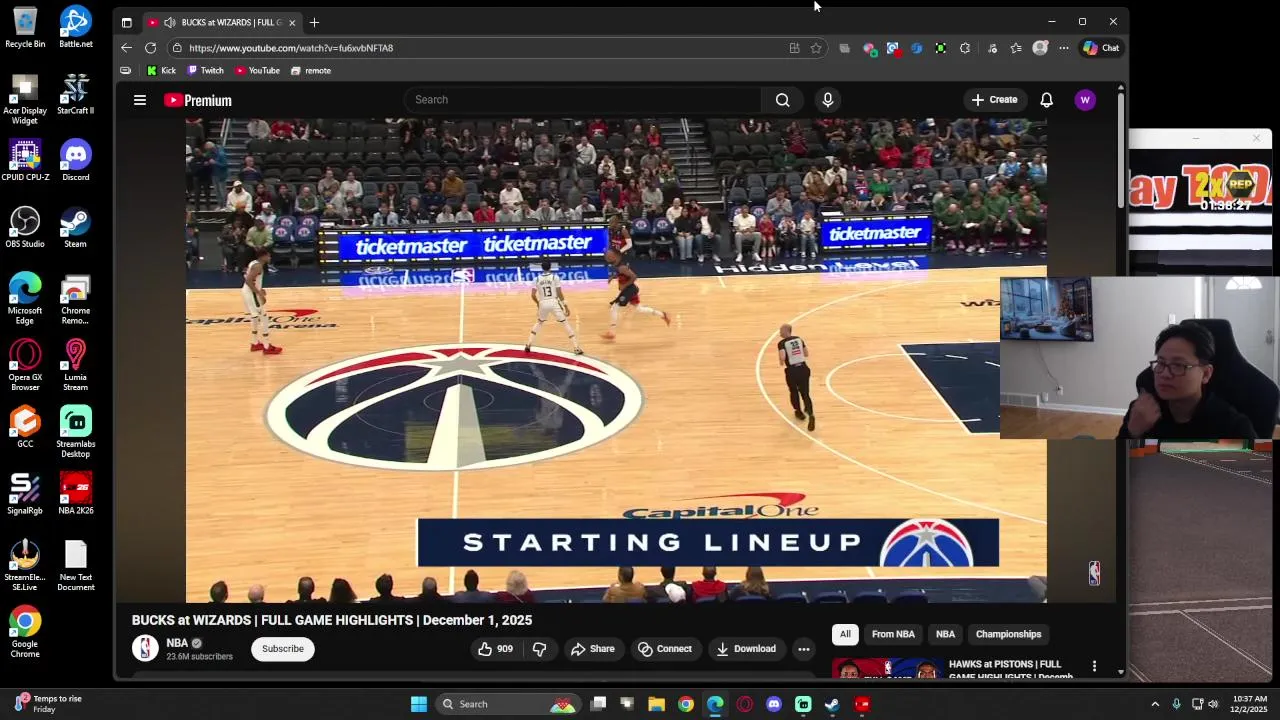Open Opera GX Browser shortcut
This screenshot has width=1280, height=720.
click(x=25, y=365)
